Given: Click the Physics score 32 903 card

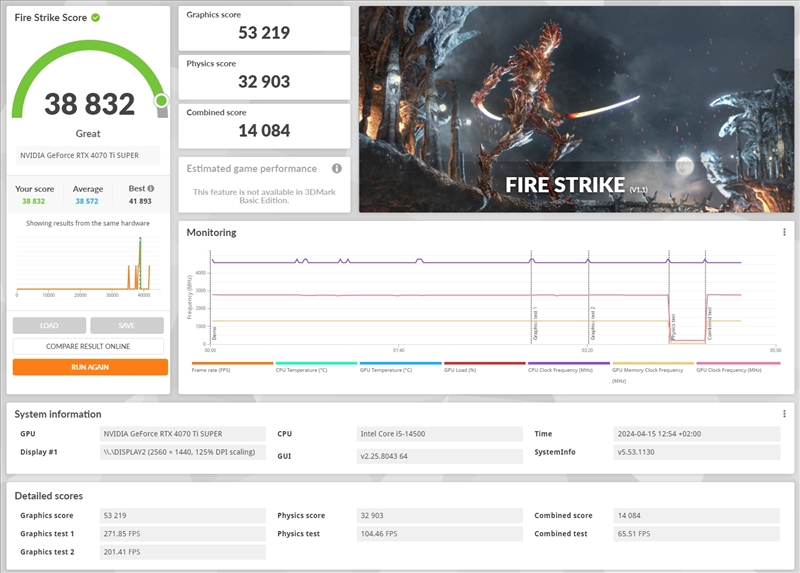Looking at the screenshot, I should click(x=264, y=77).
